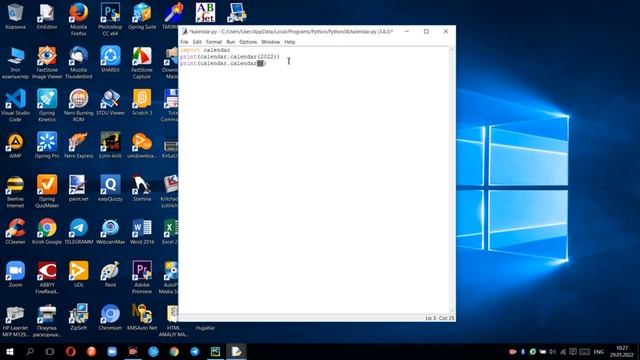Click the IDLE window title bar text
Image resolution: width=640 pixels, height=360 pixels.
(x=291, y=31)
